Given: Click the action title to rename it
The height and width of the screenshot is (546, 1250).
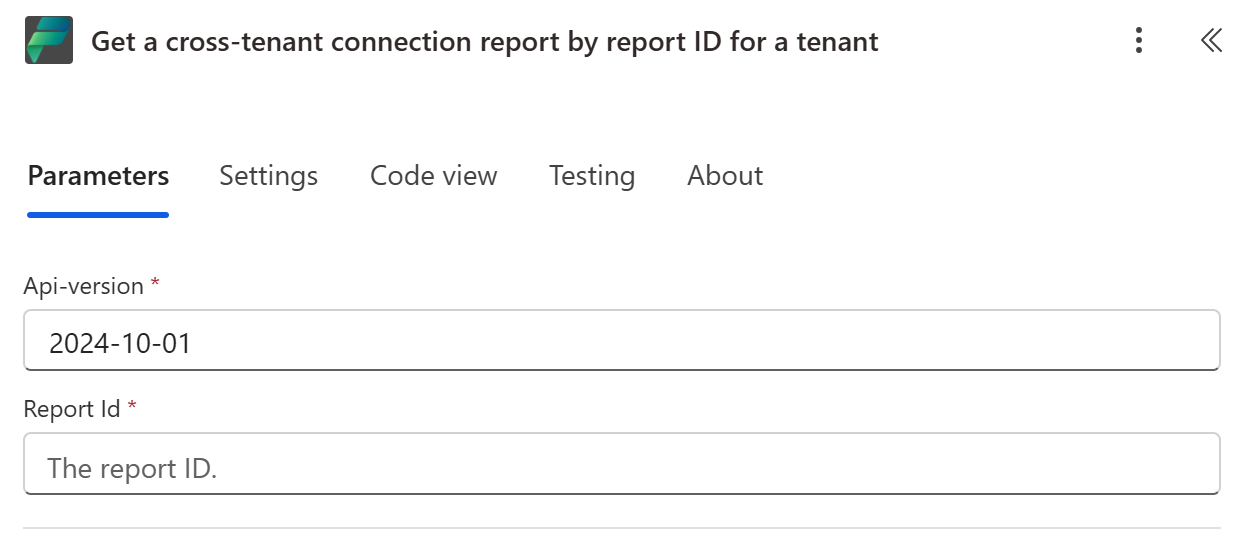Looking at the screenshot, I should (484, 42).
